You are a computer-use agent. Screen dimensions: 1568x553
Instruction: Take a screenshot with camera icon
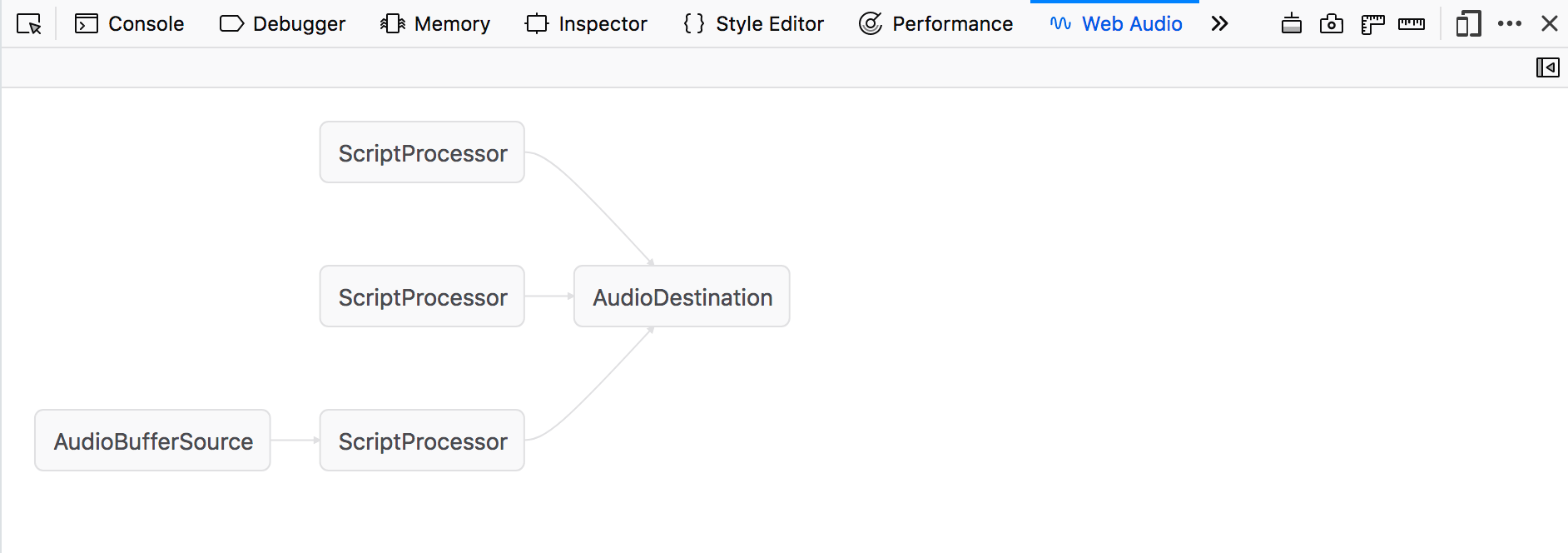point(1331,24)
